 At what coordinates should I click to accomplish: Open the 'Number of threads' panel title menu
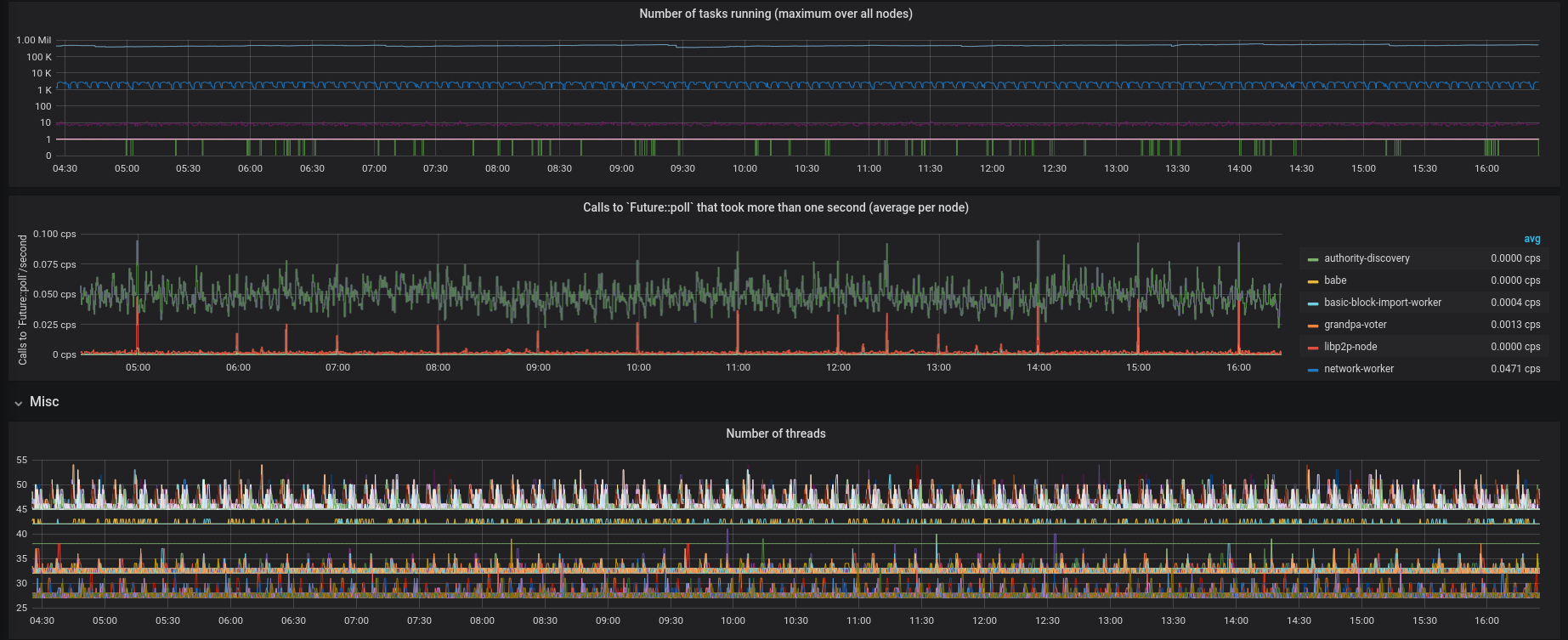776,433
